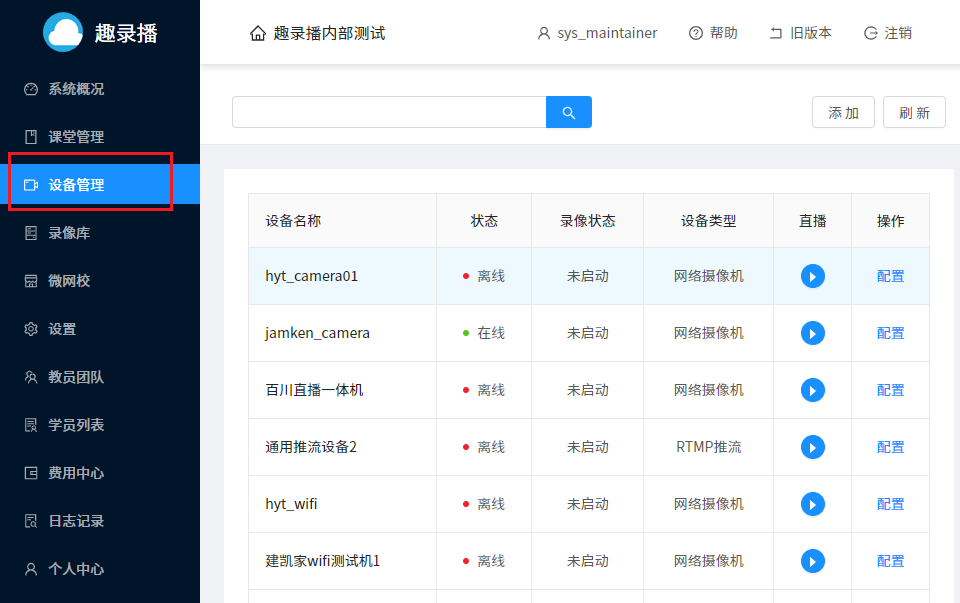The height and width of the screenshot is (603, 960).
Task: Open 设置 in the sidebar
Action: point(100,329)
